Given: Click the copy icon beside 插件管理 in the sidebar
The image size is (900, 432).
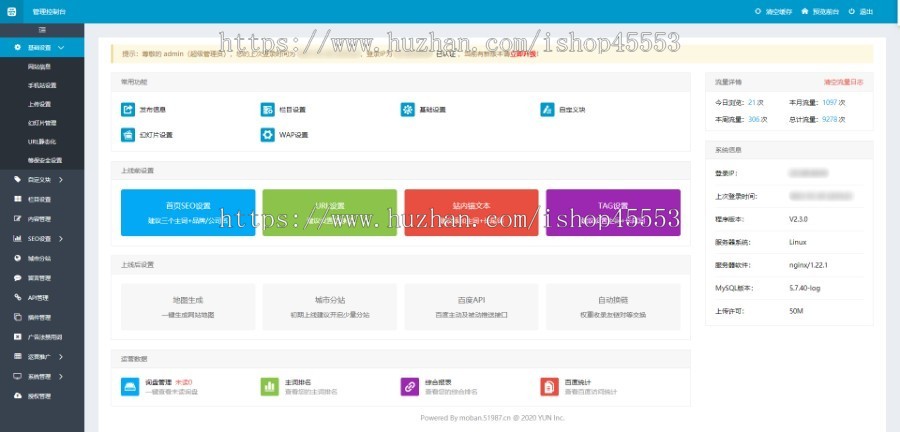Looking at the screenshot, I should click(x=18, y=317).
